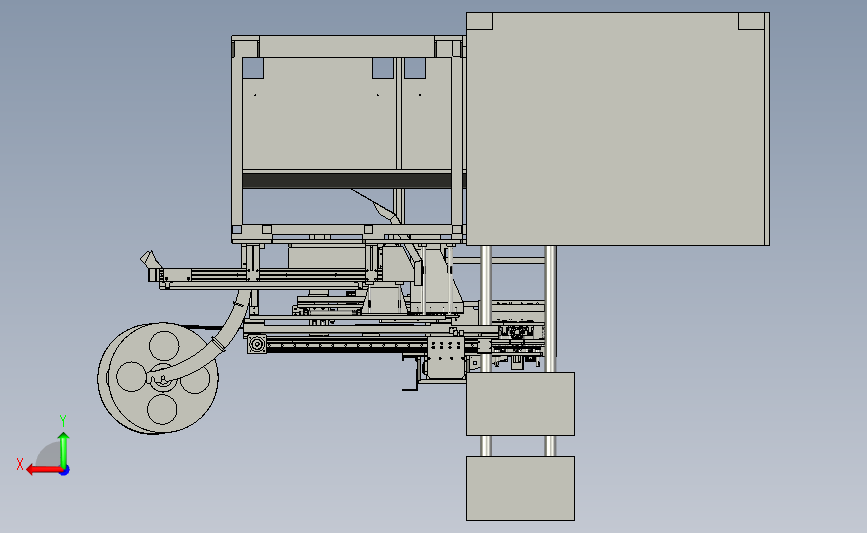Click the green Y axis arrow of triad

(64, 449)
